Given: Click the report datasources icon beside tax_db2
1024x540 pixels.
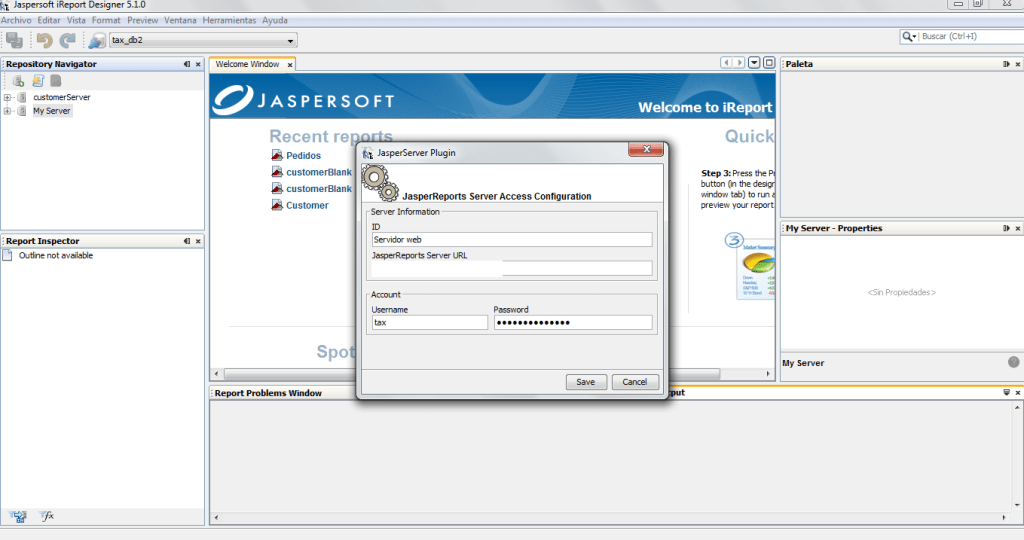Looking at the screenshot, I should [97, 40].
